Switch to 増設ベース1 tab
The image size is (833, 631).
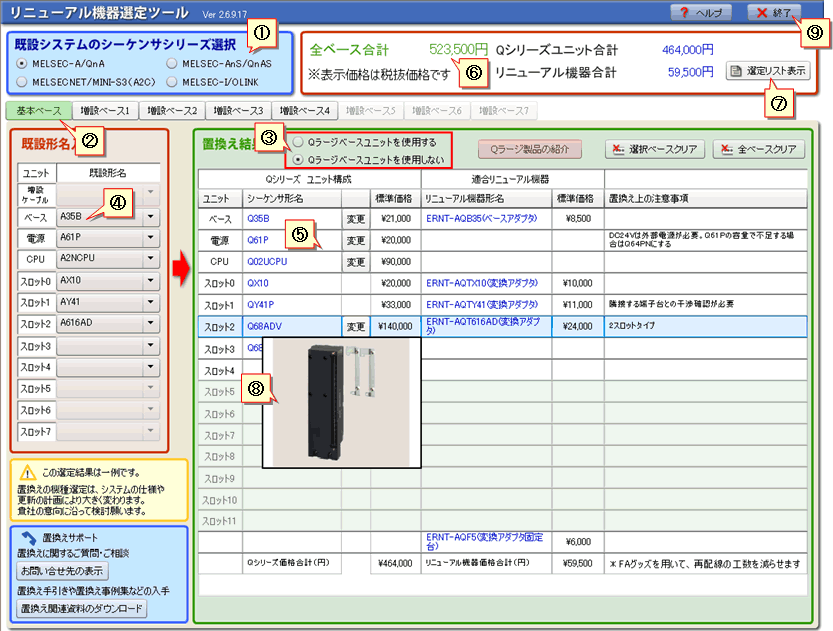[105, 110]
